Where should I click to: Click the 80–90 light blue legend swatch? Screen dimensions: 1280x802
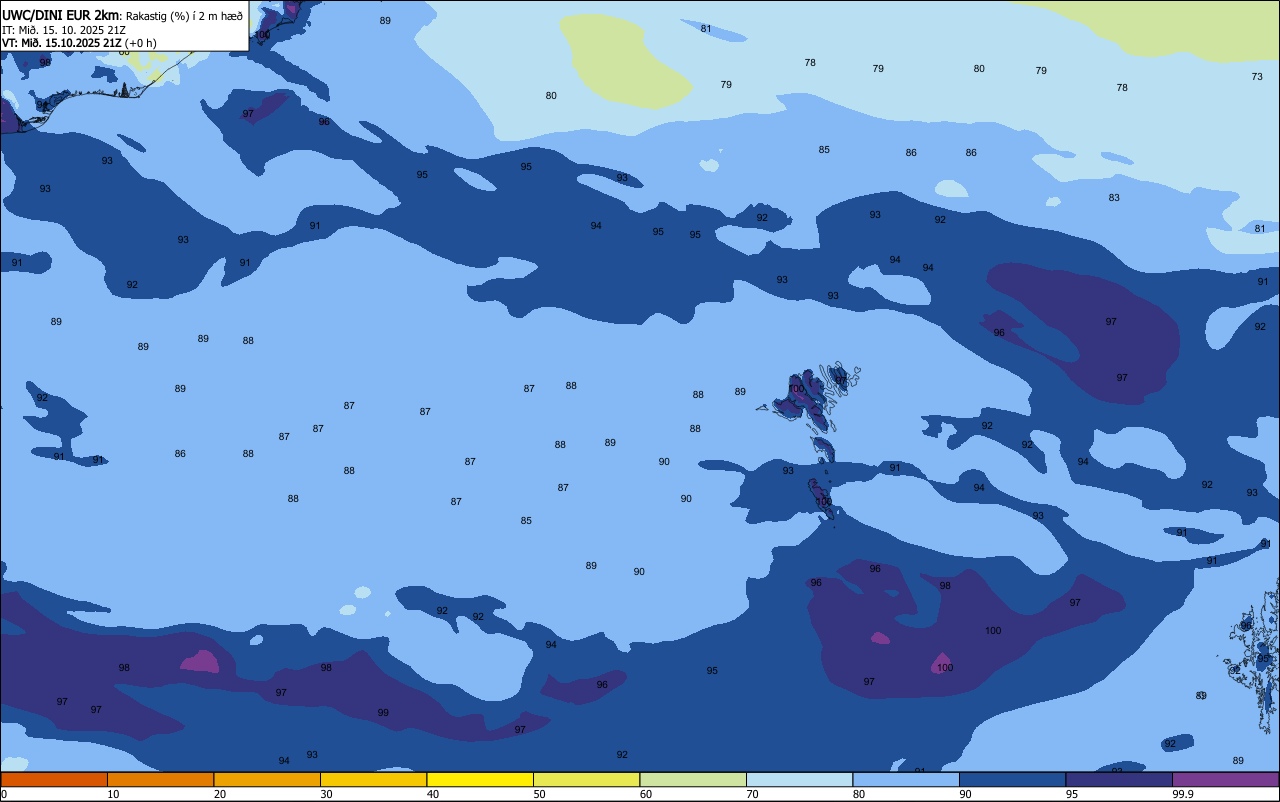pos(906,779)
